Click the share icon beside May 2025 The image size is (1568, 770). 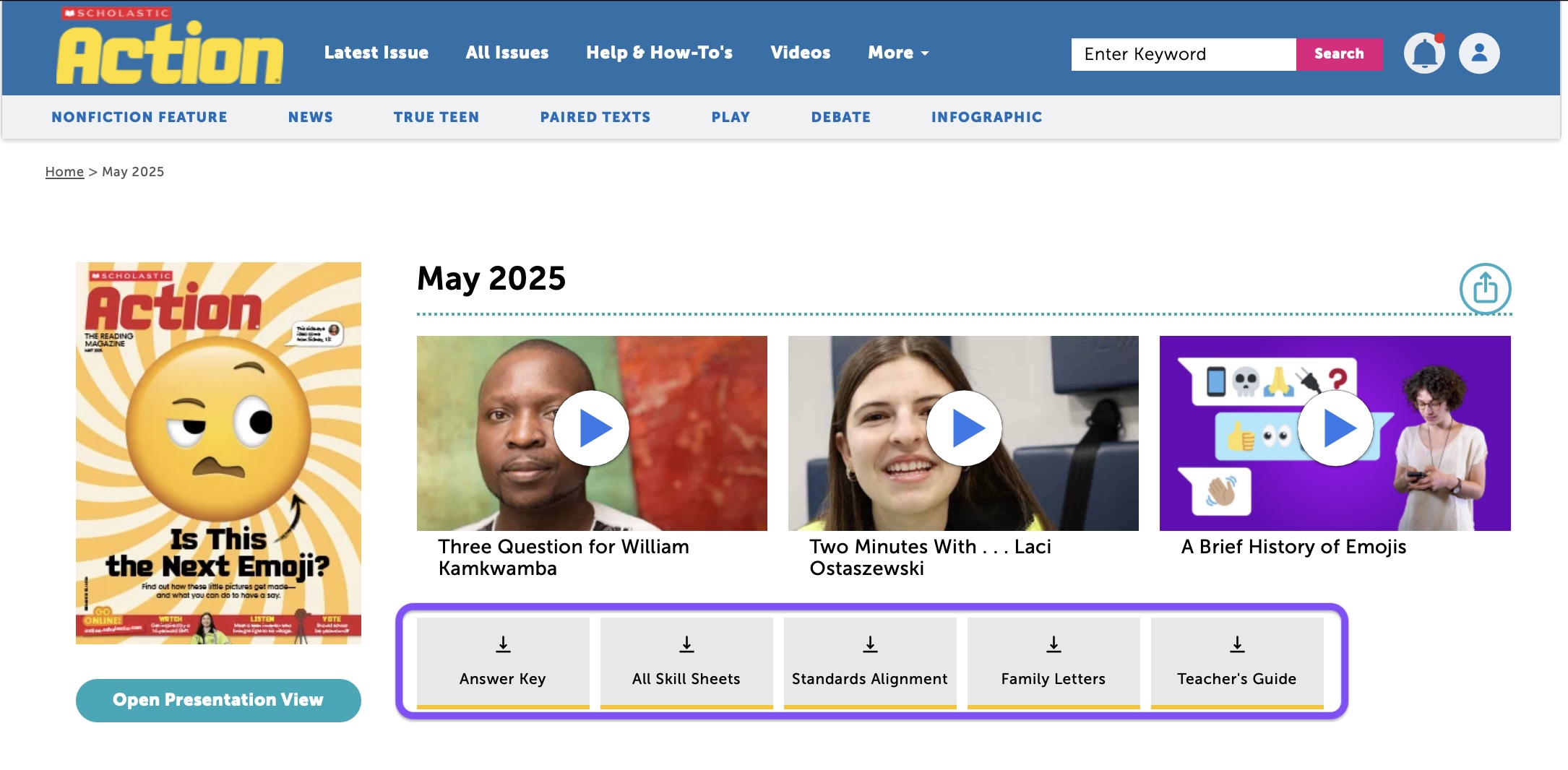click(x=1485, y=289)
